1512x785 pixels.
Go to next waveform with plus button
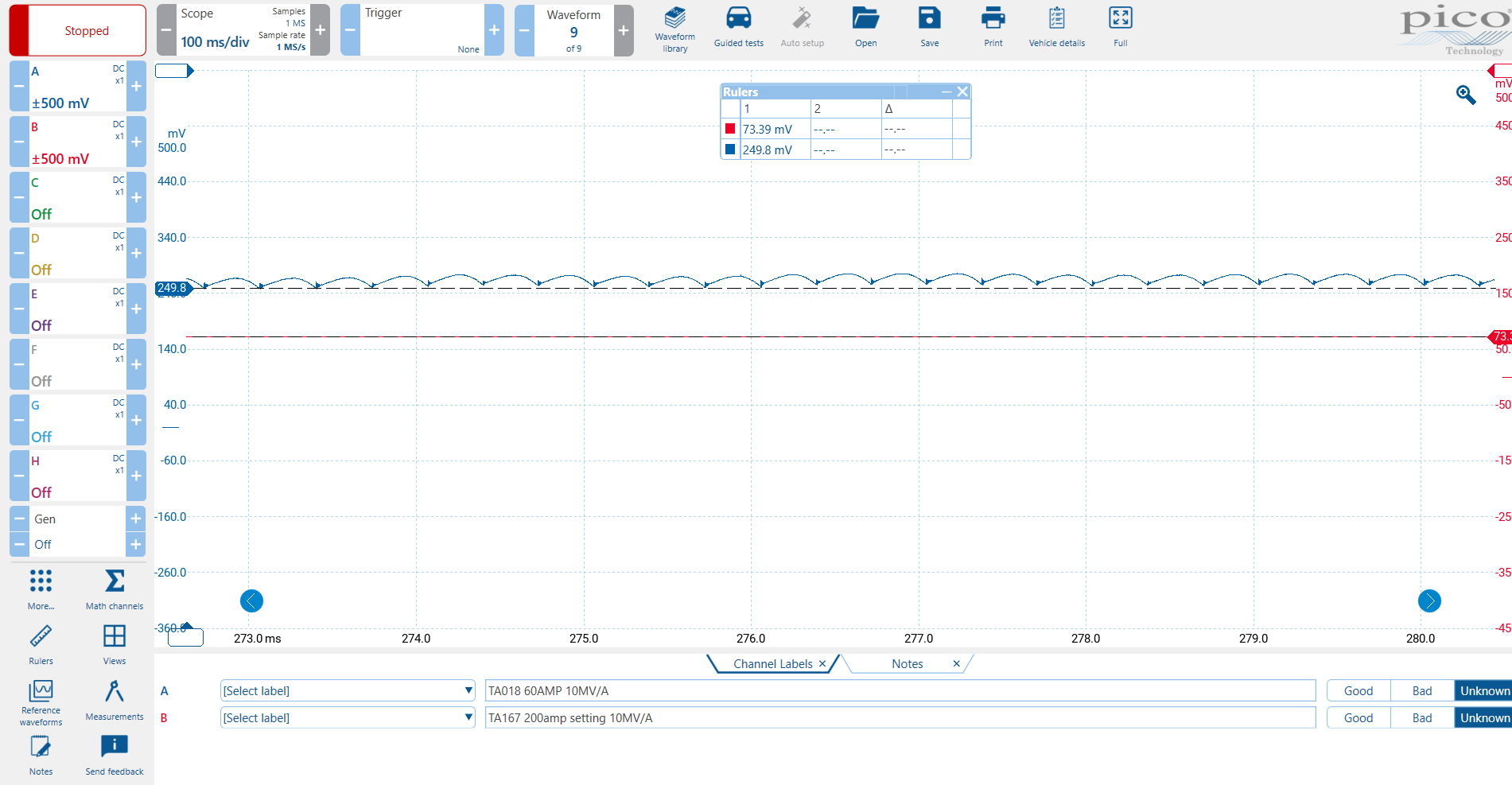[x=624, y=30]
